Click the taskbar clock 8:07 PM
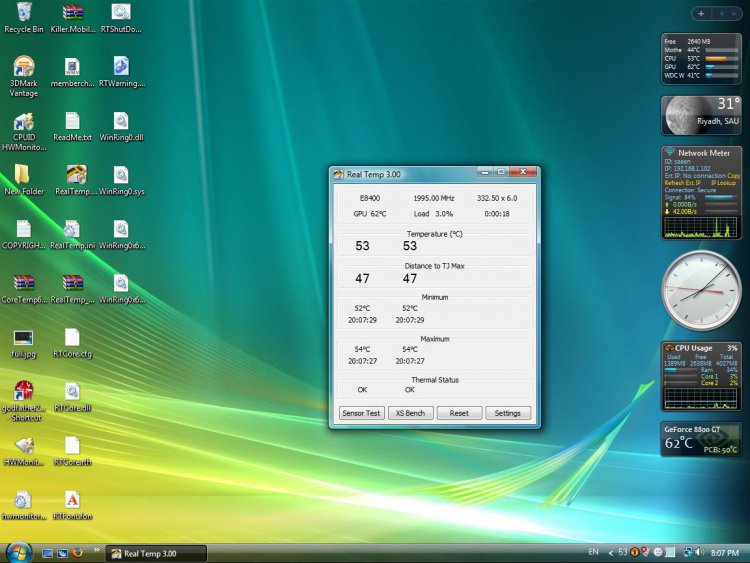Screen dimensions: 750x563 725,553
